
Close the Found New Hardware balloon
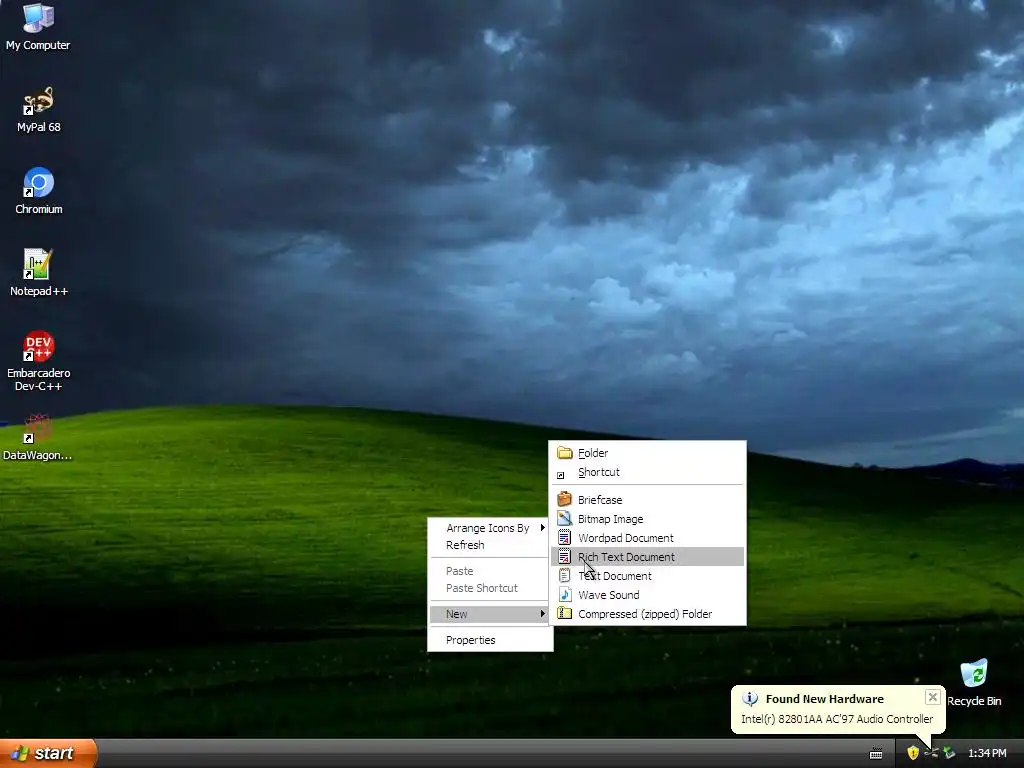point(933,697)
